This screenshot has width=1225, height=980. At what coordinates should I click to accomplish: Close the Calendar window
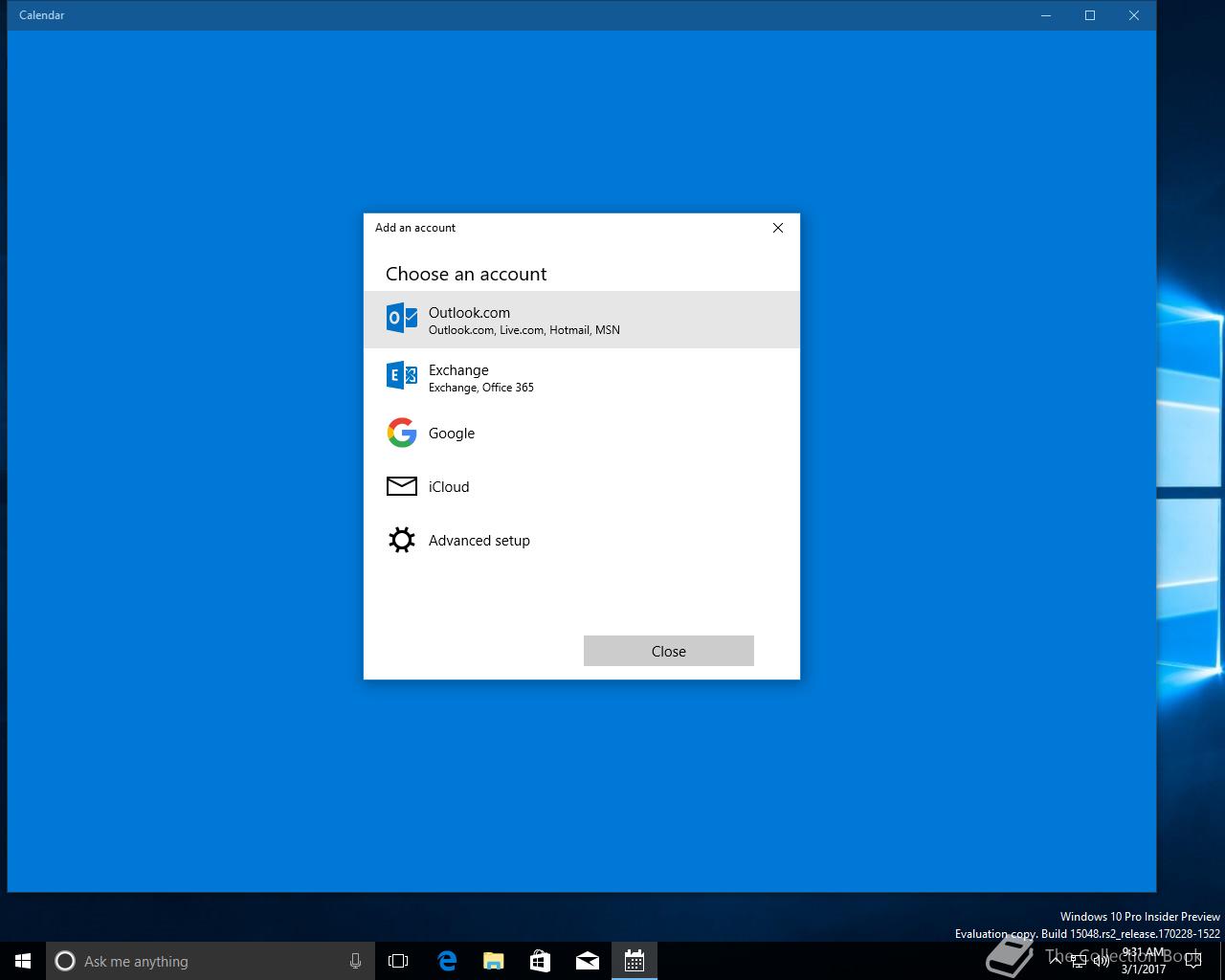pos(1134,15)
